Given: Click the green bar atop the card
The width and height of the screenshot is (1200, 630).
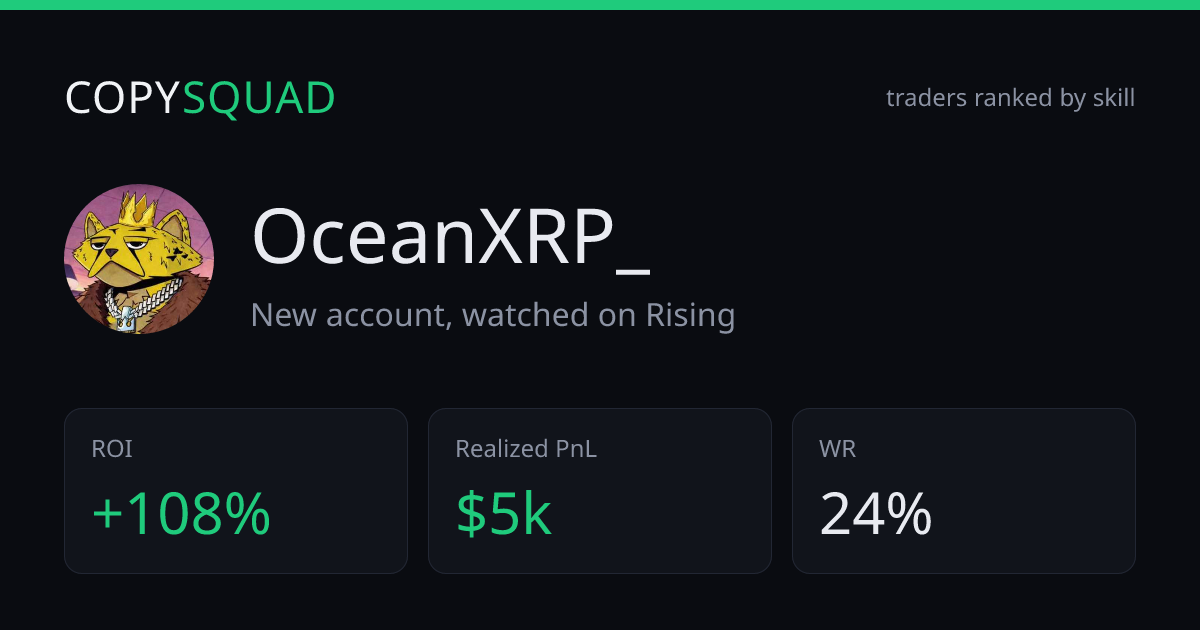Looking at the screenshot, I should (600, 5).
